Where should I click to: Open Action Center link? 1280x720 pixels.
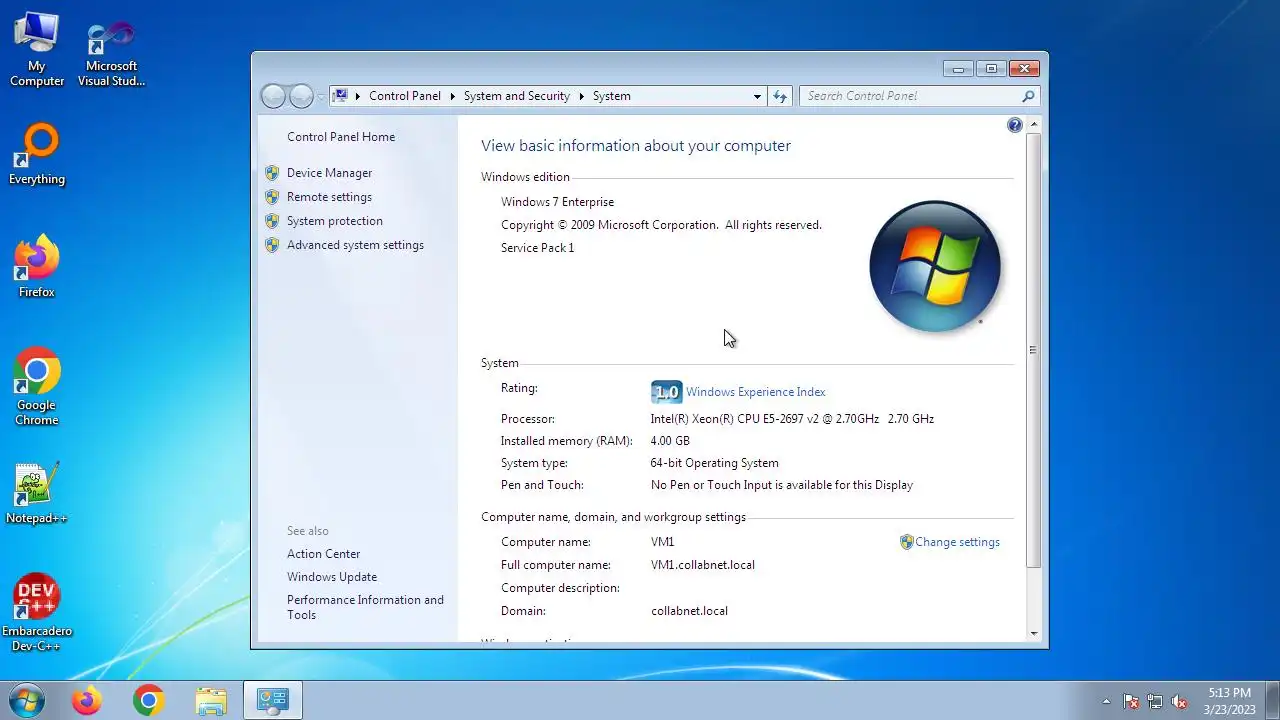[323, 554]
